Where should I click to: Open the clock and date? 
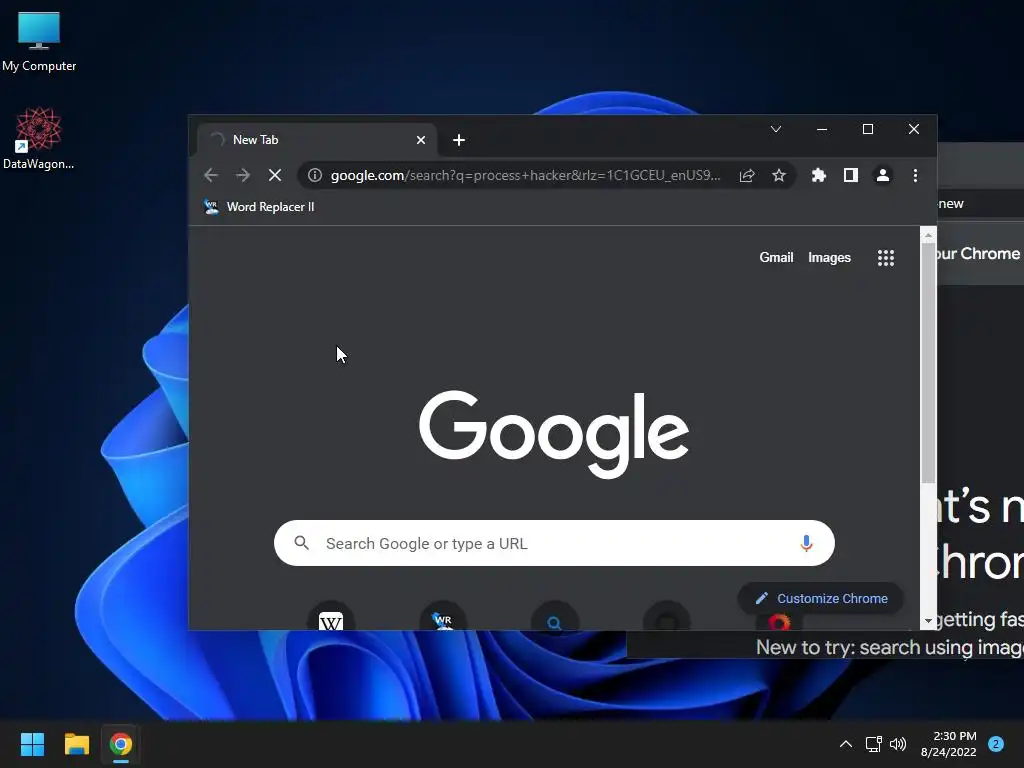pos(949,744)
